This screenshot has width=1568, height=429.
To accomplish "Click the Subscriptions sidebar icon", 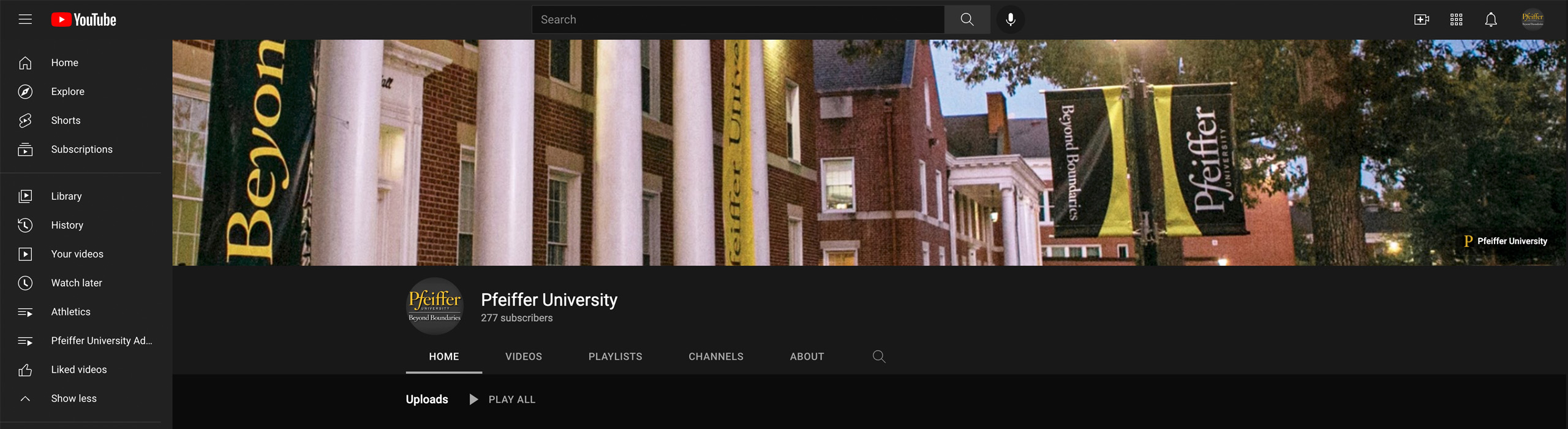I will click(x=25, y=149).
